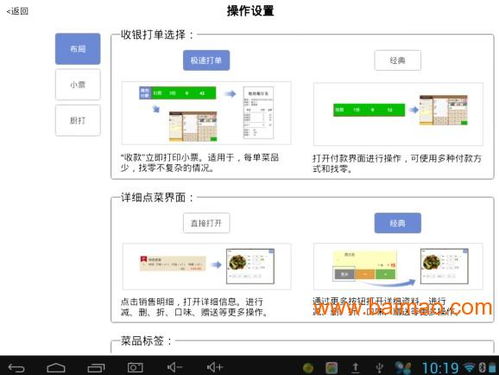The height and width of the screenshot is (375, 499).
Task: Tap the screenshot camera icon
Action: (135, 368)
